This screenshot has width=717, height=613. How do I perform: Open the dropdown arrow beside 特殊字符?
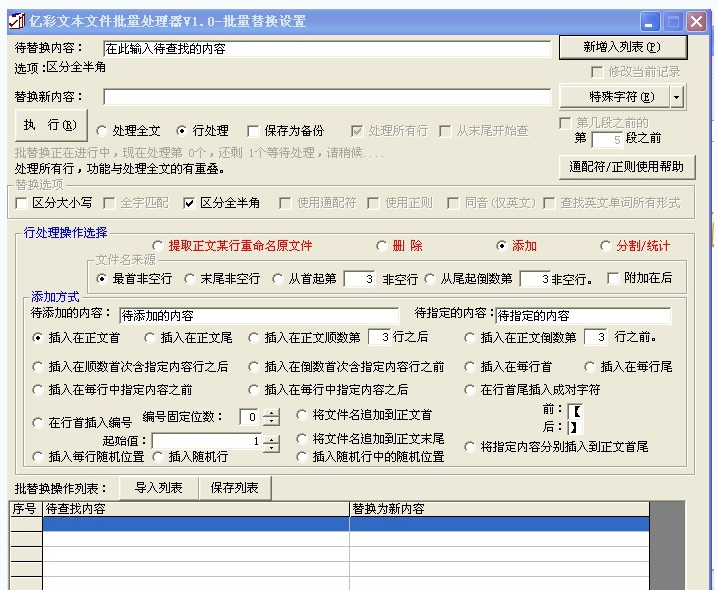(677, 97)
